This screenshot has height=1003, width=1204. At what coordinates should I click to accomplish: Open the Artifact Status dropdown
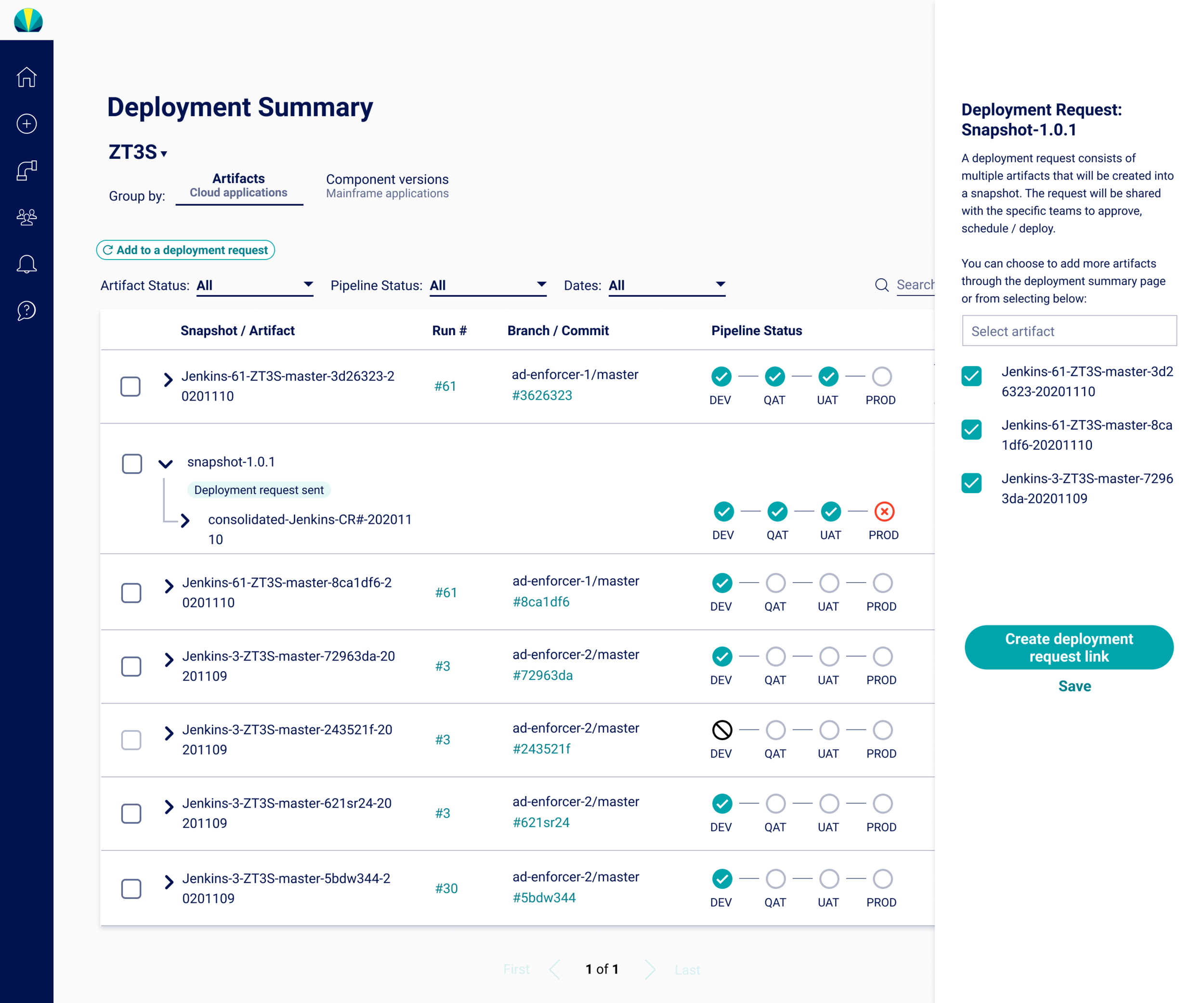tap(255, 285)
